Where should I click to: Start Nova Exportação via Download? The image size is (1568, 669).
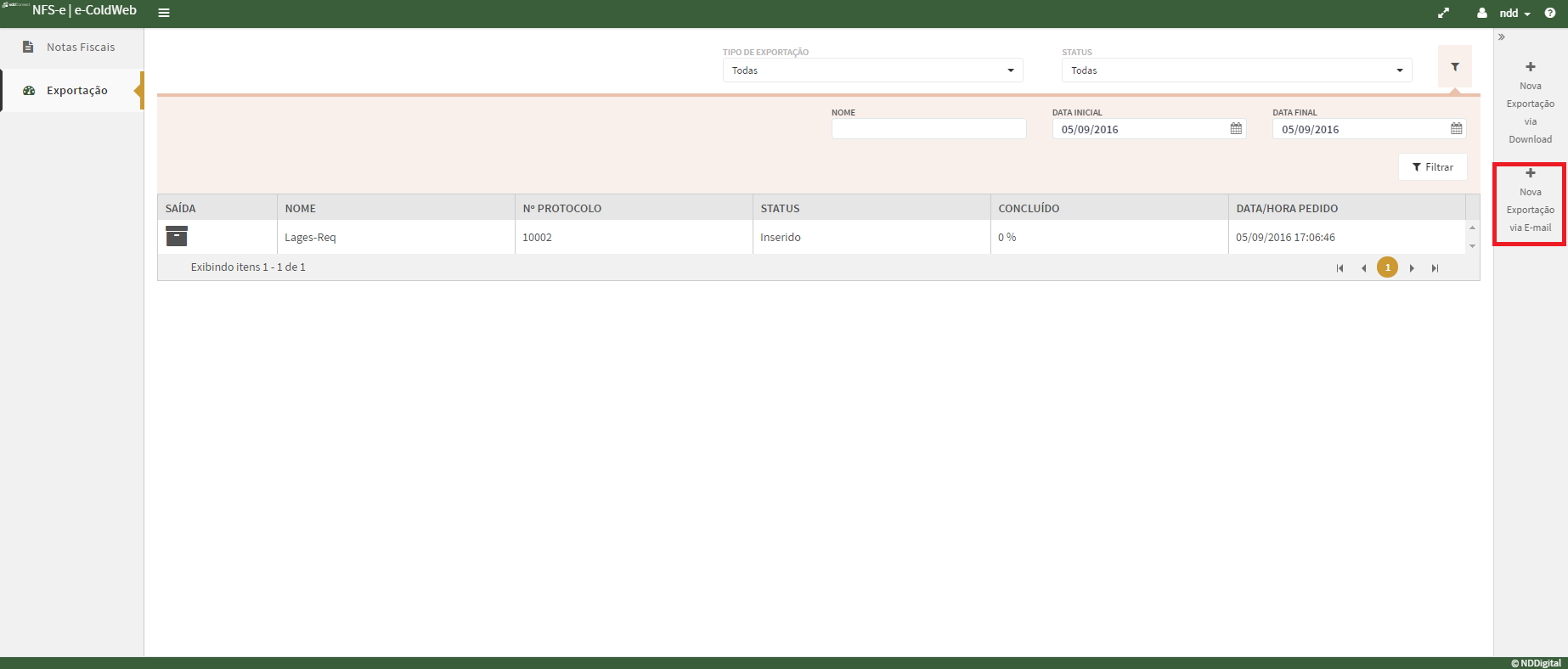point(1530,103)
